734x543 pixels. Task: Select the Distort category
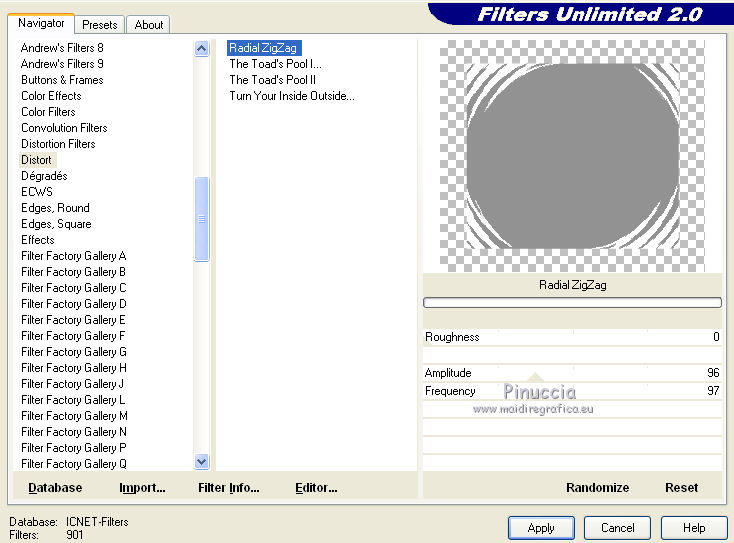[x=37, y=160]
